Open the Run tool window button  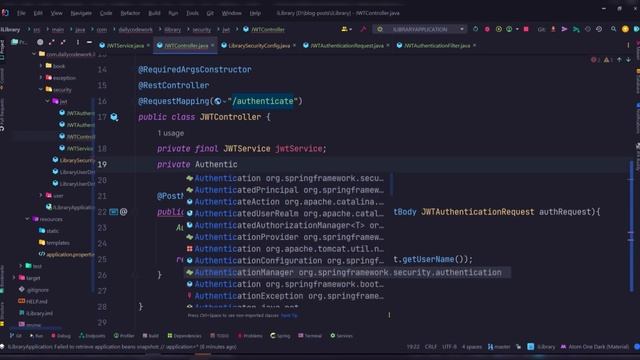tap(36, 336)
